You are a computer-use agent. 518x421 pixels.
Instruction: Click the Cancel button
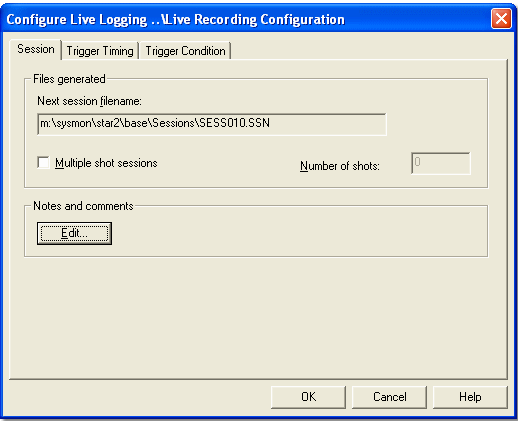(389, 397)
